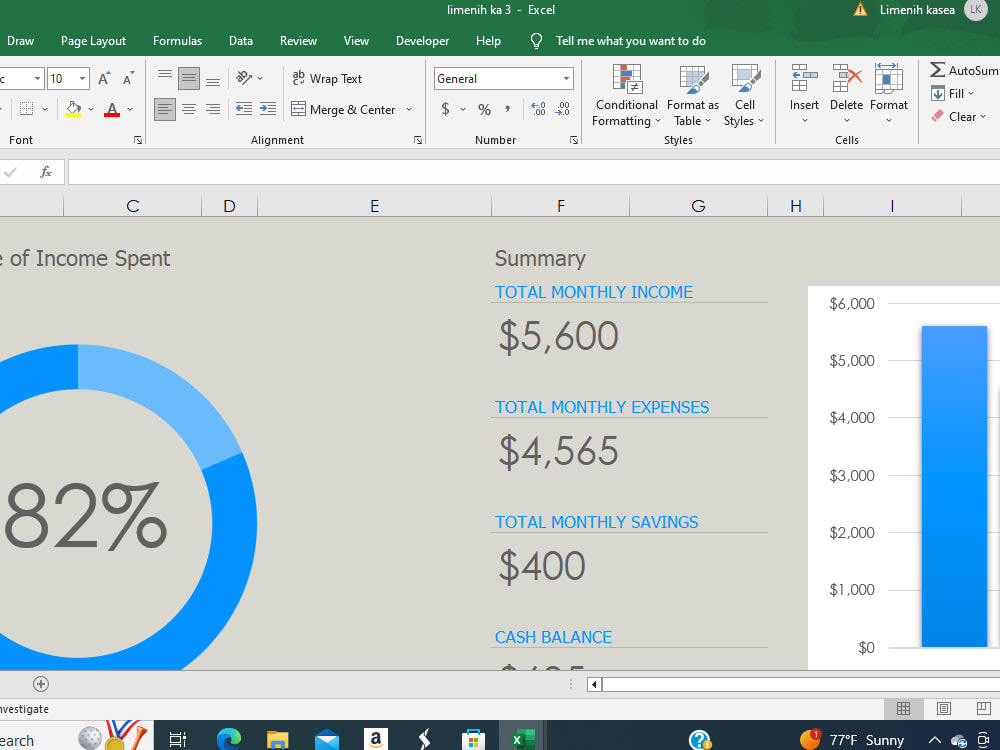Viewport: 1000px width, 750px height.
Task: Expand Merge & Center options arrow
Action: coord(409,110)
